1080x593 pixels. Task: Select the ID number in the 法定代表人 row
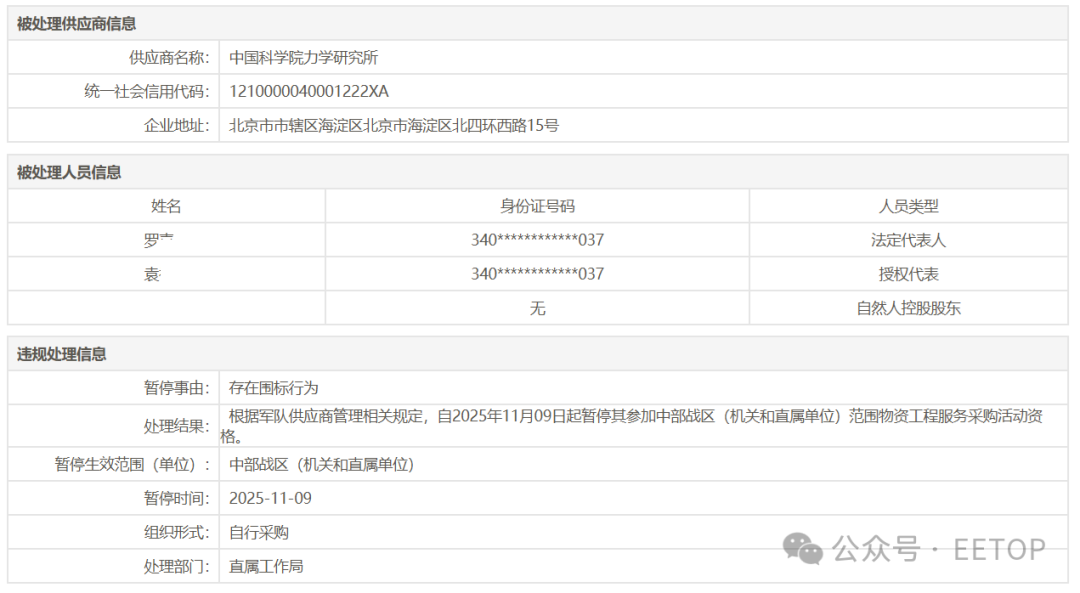537,240
